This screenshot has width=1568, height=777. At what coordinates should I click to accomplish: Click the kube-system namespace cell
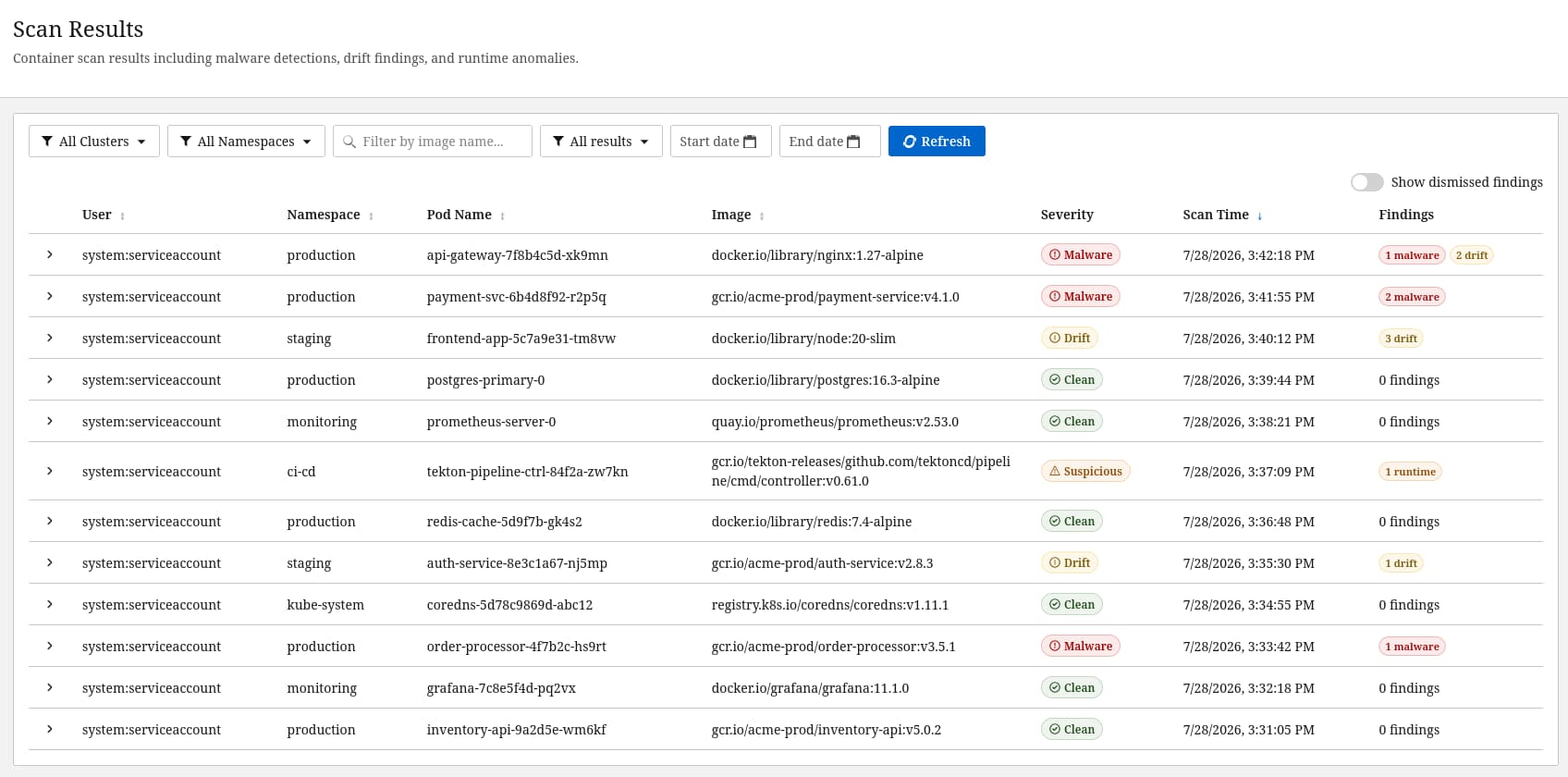coord(325,605)
